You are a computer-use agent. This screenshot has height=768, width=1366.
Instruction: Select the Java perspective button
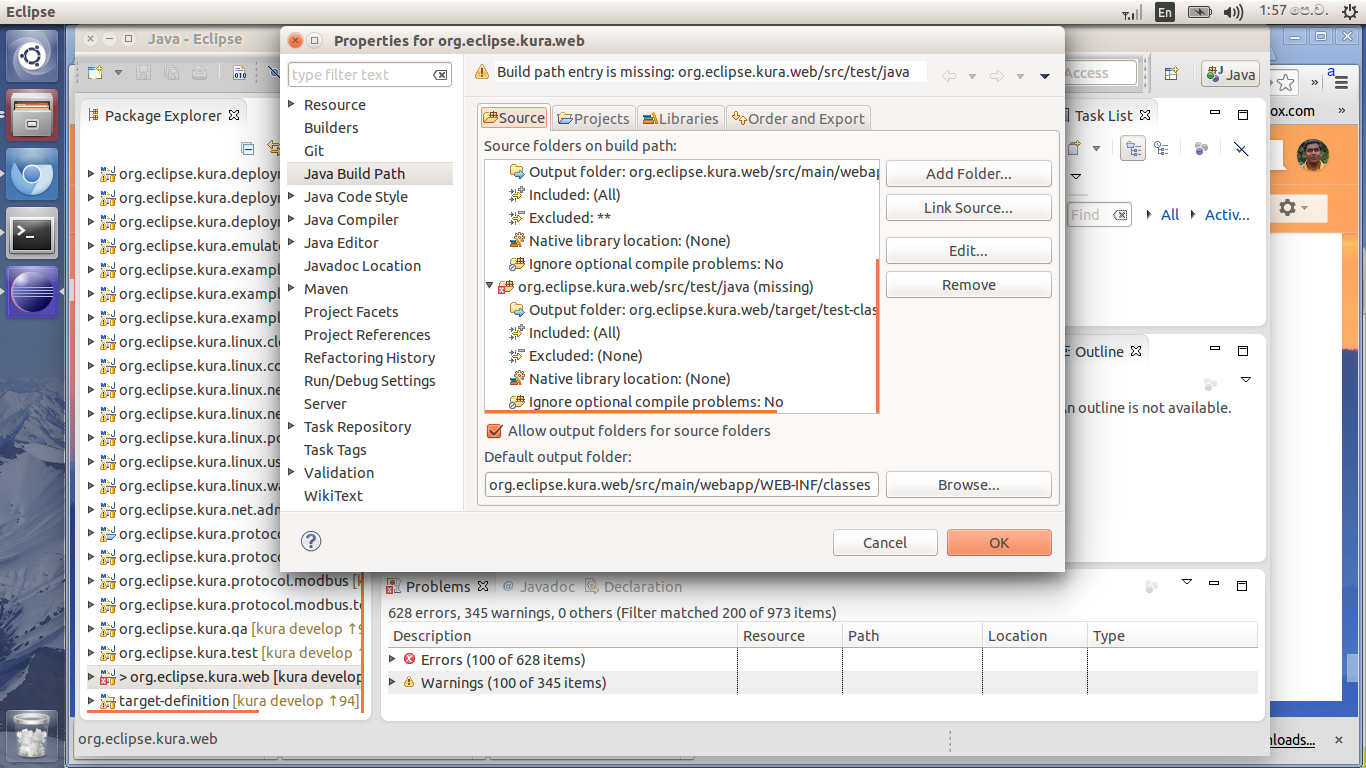tap(1230, 74)
